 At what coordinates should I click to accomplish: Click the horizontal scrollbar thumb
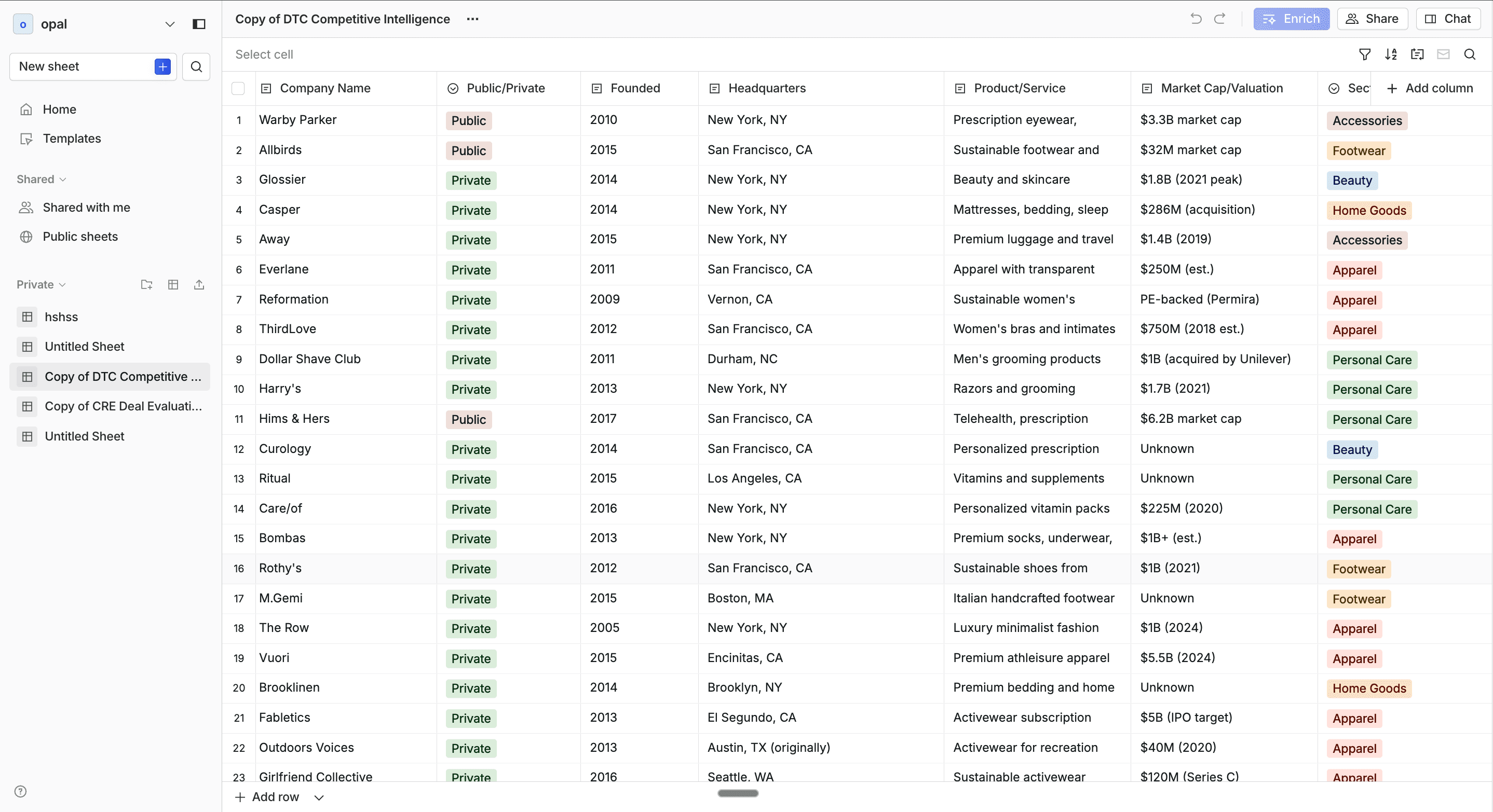(x=737, y=793)
